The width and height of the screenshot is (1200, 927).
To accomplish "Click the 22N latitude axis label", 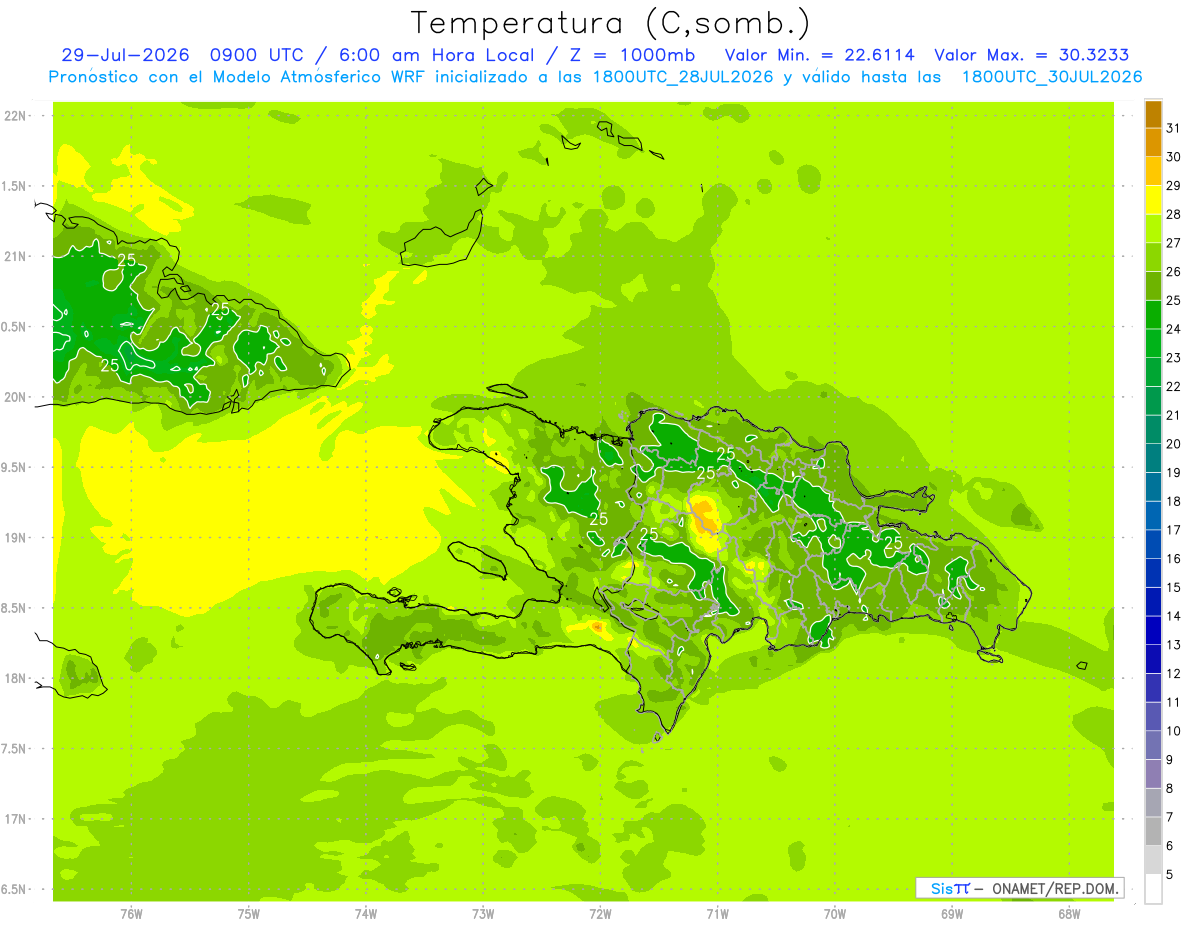I will click(15, 115).
